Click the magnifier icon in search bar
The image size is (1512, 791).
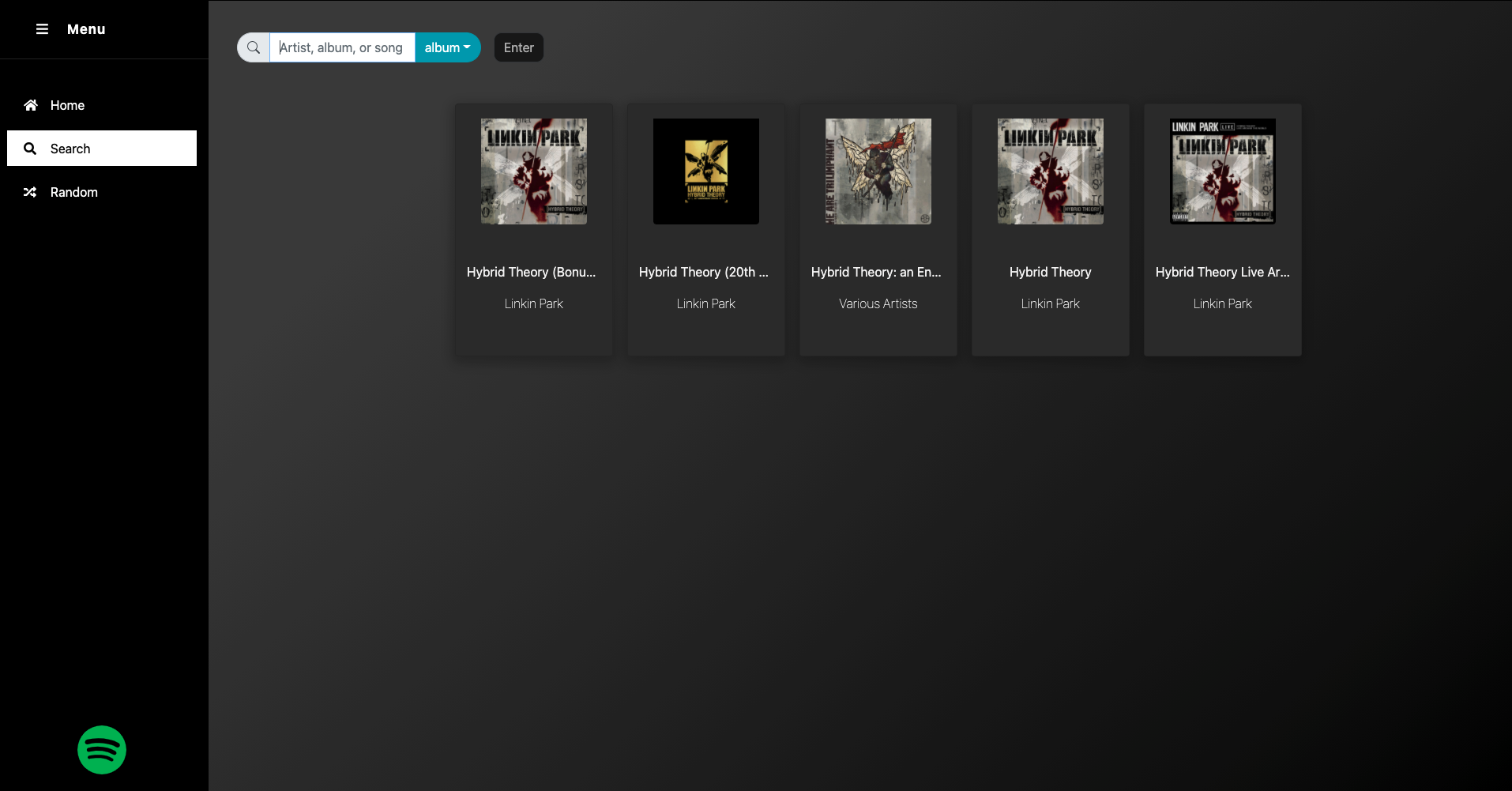pos(254,47)
